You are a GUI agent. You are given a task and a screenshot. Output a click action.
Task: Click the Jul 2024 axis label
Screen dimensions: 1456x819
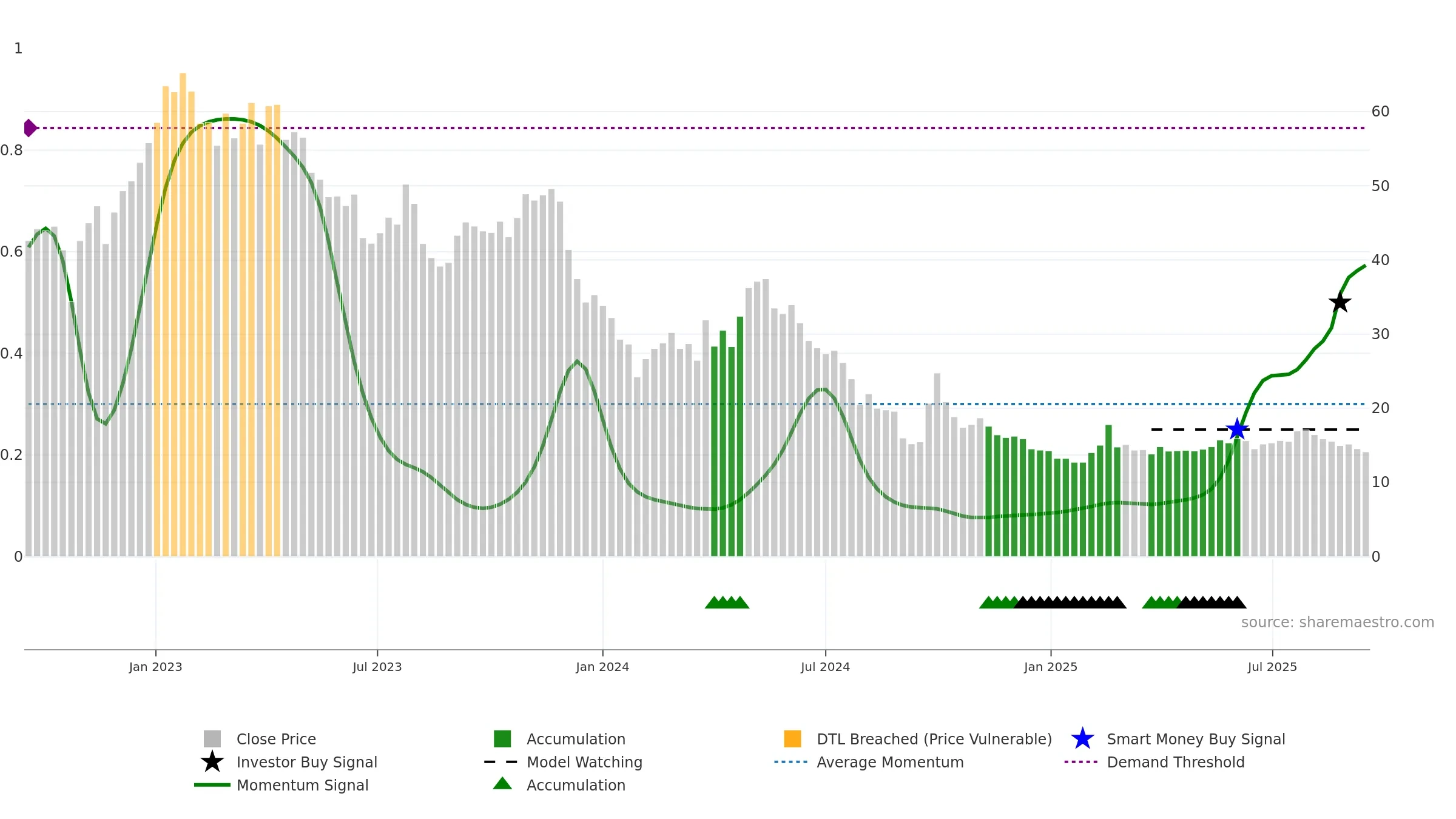pos(825,667)
